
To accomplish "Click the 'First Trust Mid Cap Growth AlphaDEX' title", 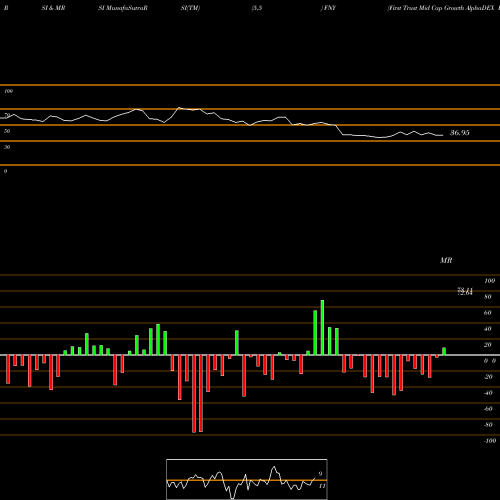I will (x=441, y=8).
